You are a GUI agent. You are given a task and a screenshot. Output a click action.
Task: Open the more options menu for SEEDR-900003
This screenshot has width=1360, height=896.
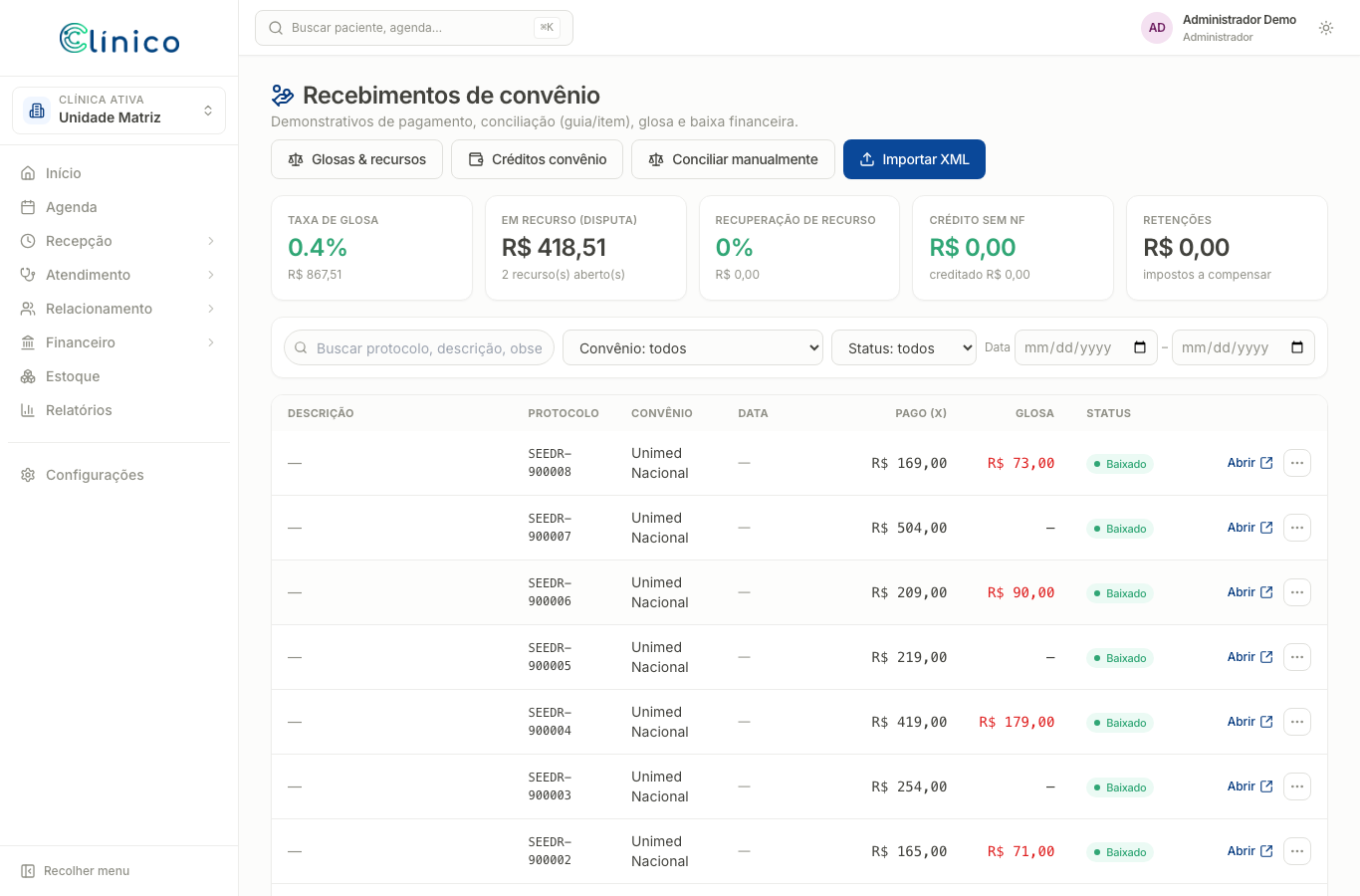[x=1297, y=786]
